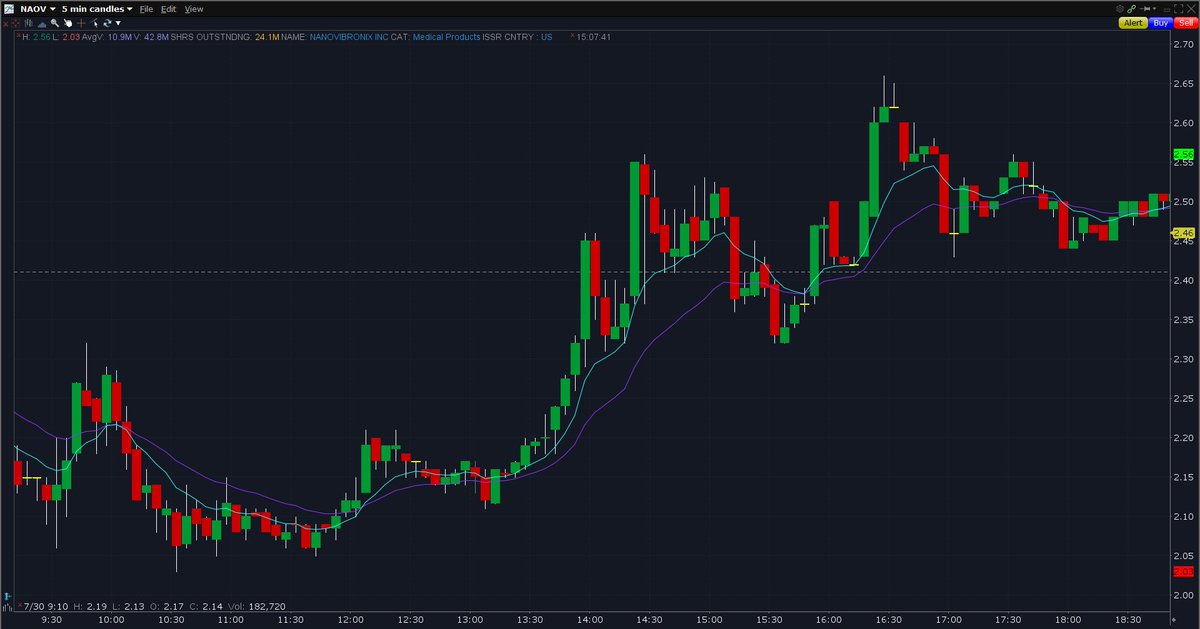Open the View menu

click(194, 9)
